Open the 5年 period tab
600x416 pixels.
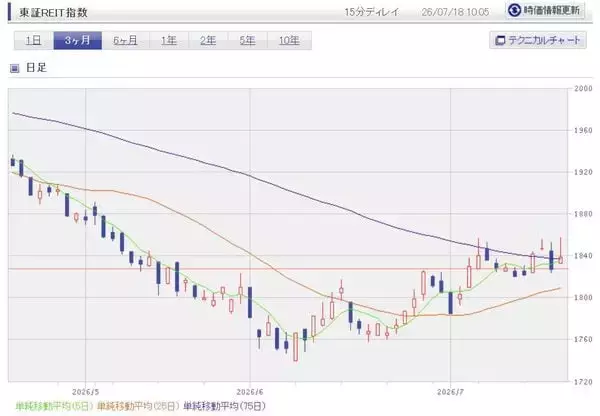(248, 41)
